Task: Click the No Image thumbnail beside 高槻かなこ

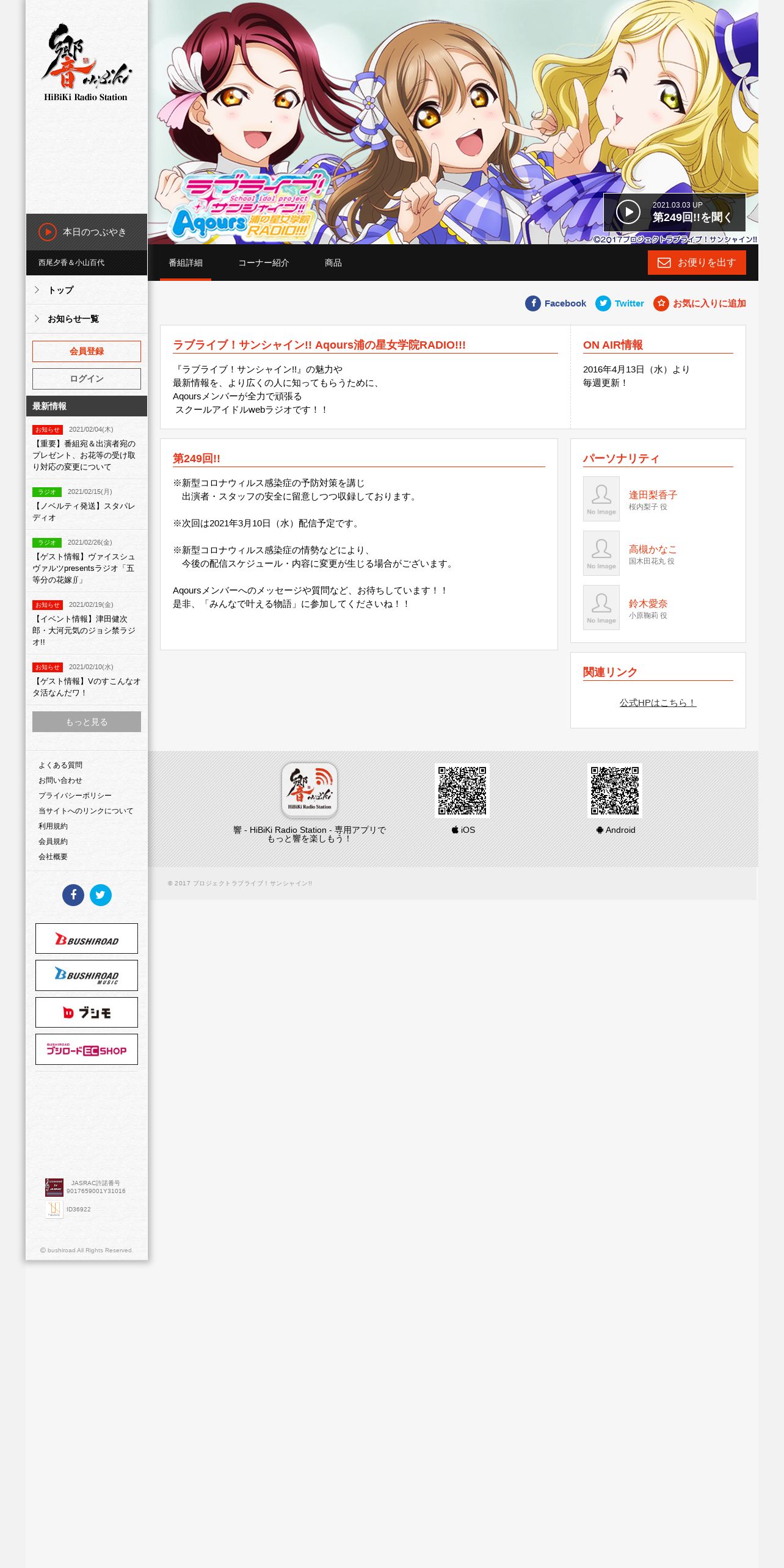Action: click(601, 553)
